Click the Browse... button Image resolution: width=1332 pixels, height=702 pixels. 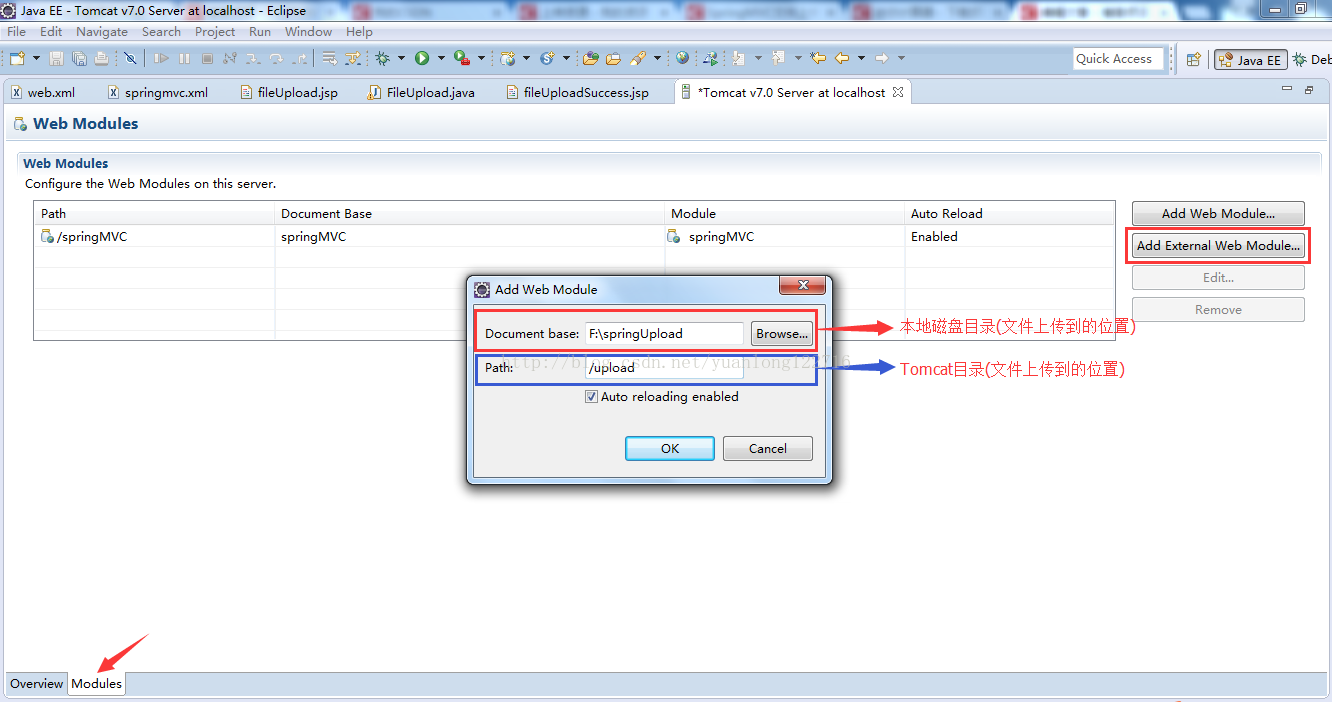(781, 334)
